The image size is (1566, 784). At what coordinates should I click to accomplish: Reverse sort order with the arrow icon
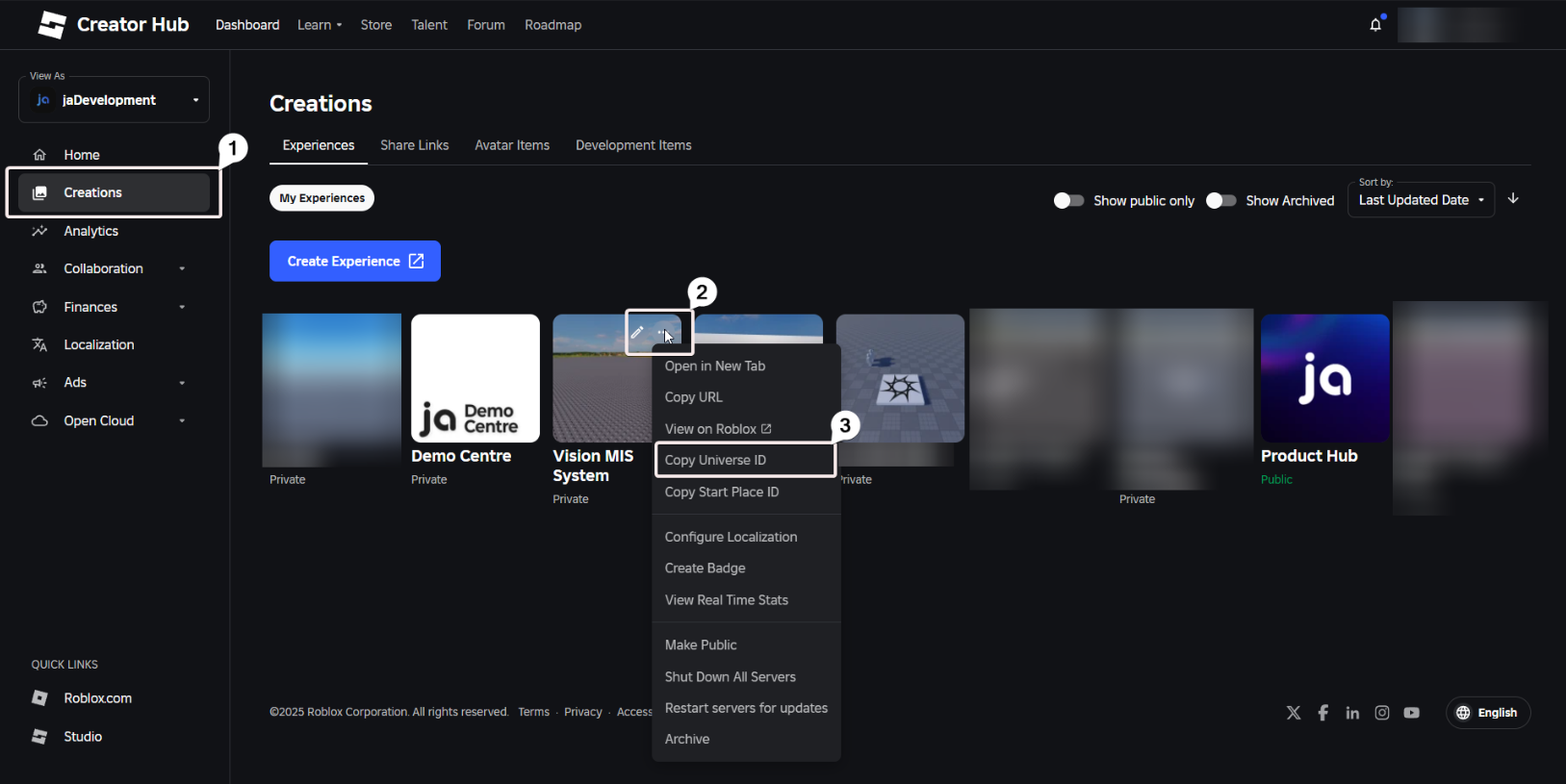(1513, 198)
